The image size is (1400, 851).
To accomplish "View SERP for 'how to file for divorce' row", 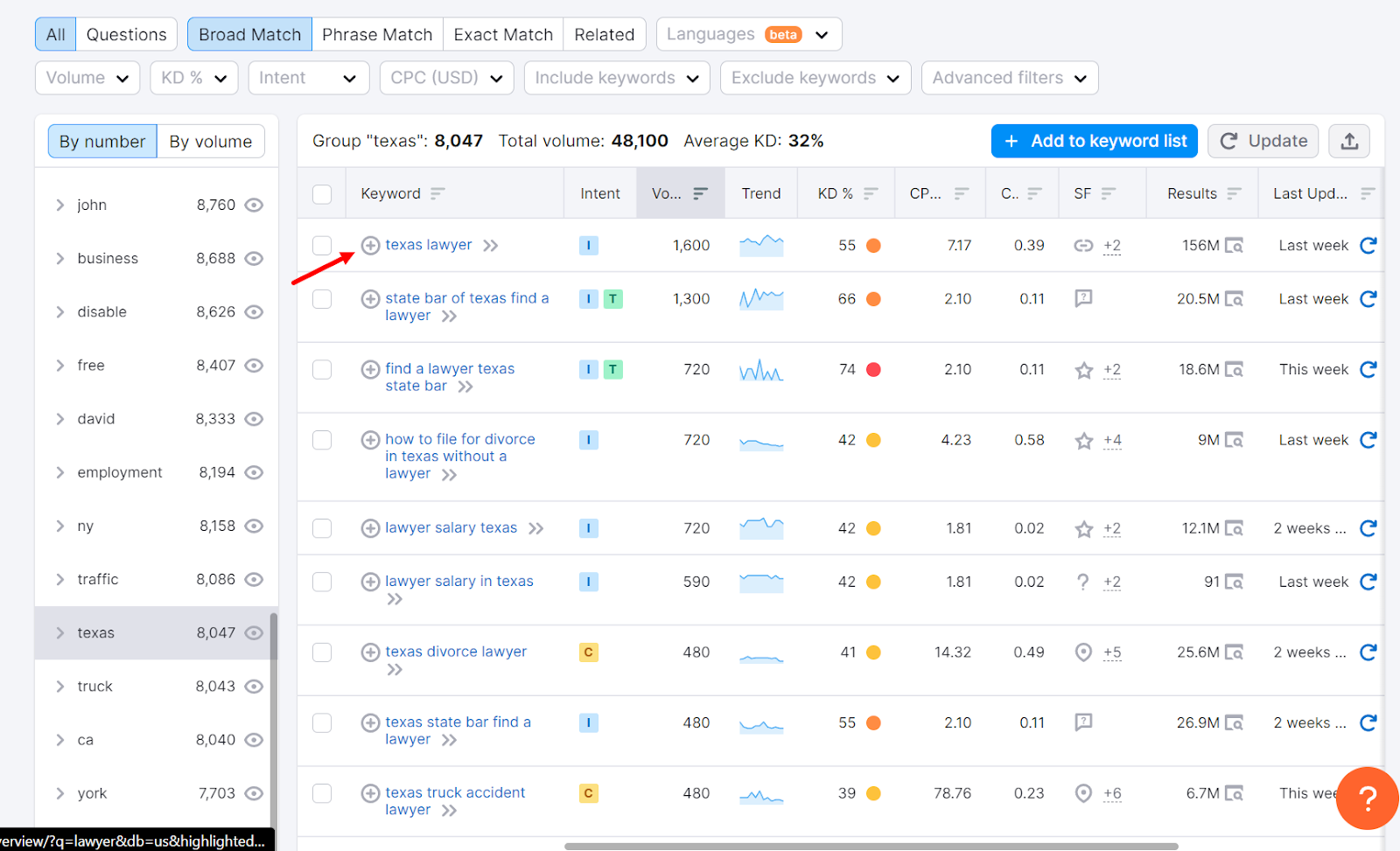I will click(1234, 440).
